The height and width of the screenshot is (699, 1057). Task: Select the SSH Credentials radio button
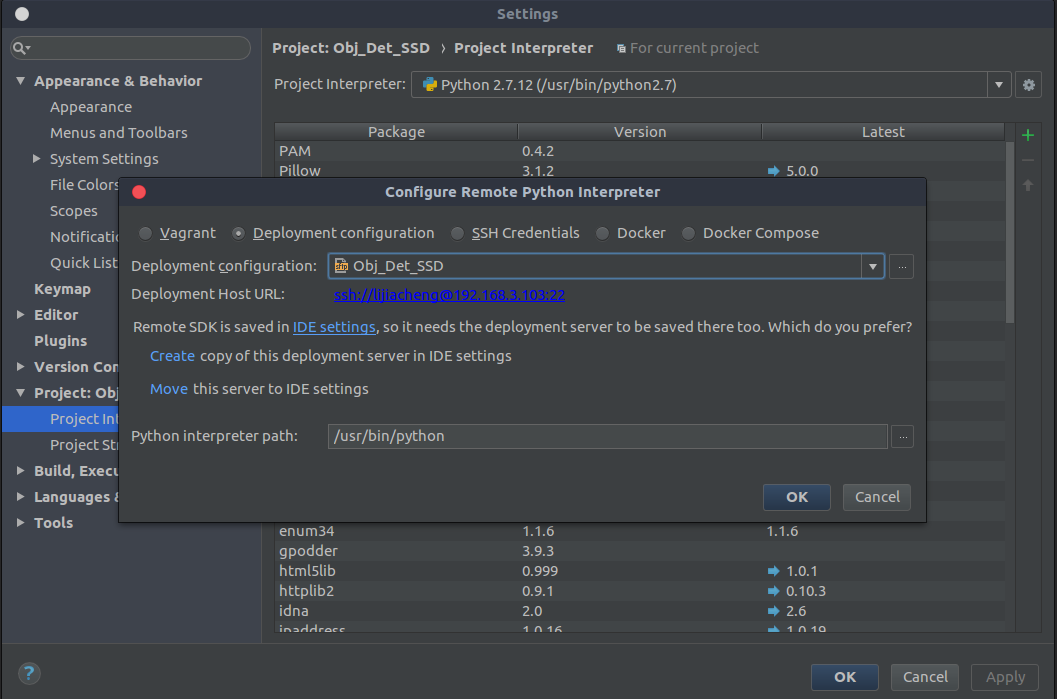(457, 233)
